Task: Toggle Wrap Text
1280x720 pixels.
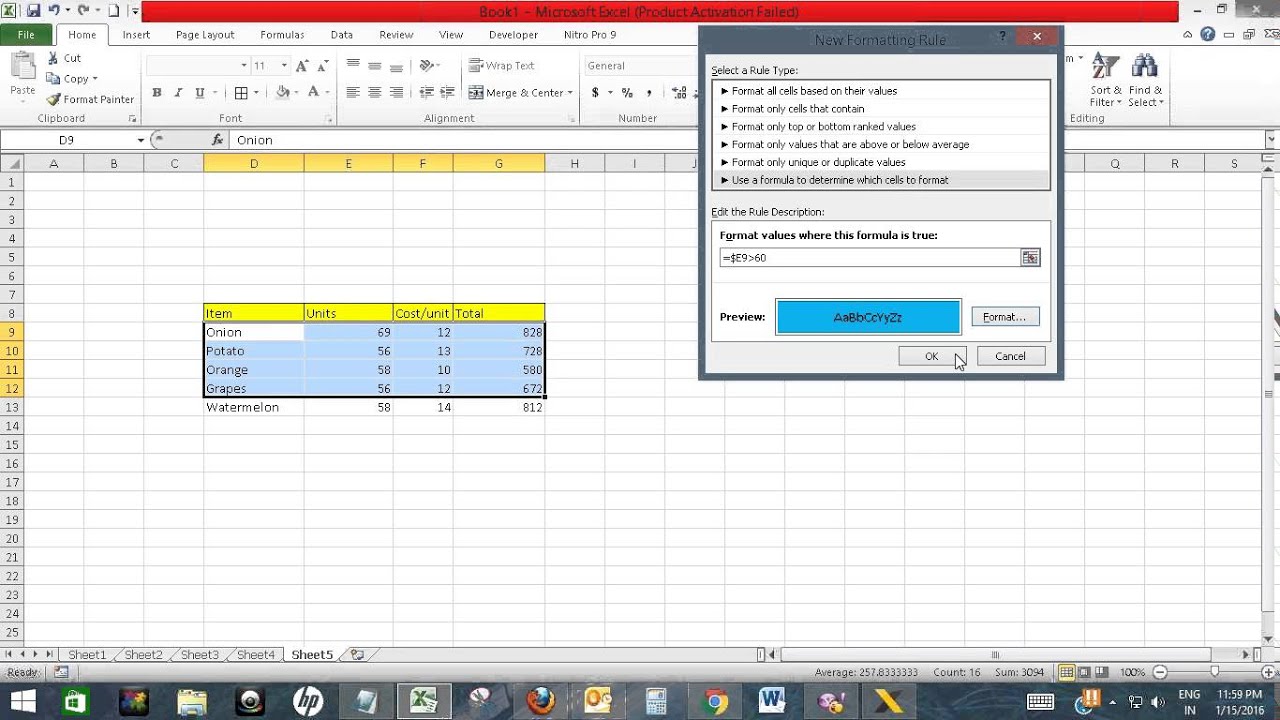Action: click(501, 65)
